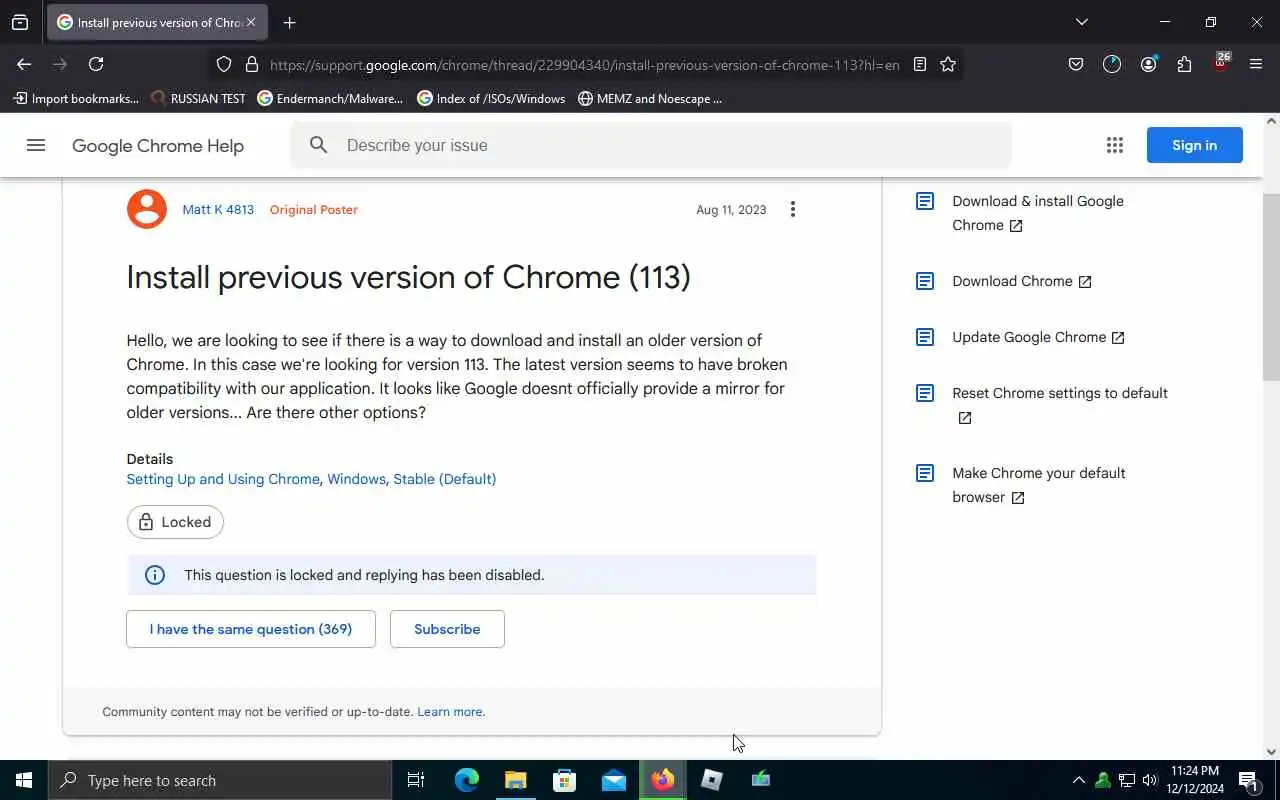Open Matt K 4813 user avatar

tap(147, 209)
